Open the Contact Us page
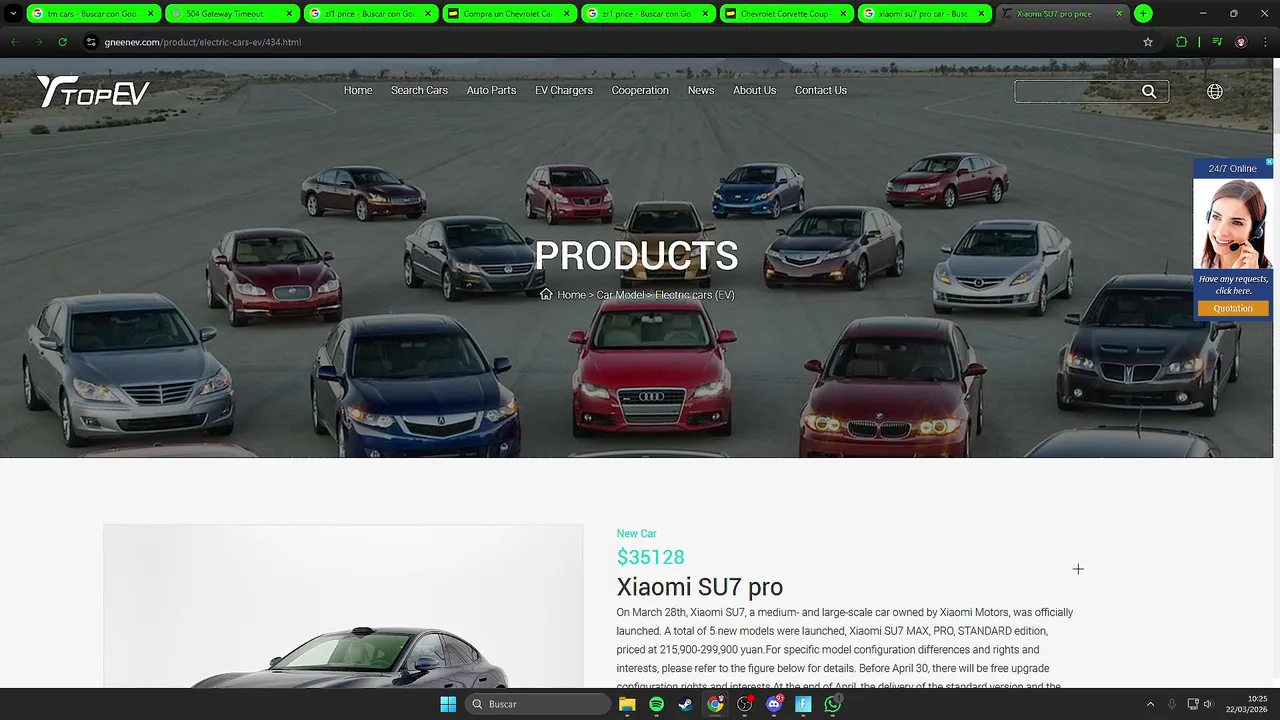This screenshot has height=720, width=1280. [821, 90]
